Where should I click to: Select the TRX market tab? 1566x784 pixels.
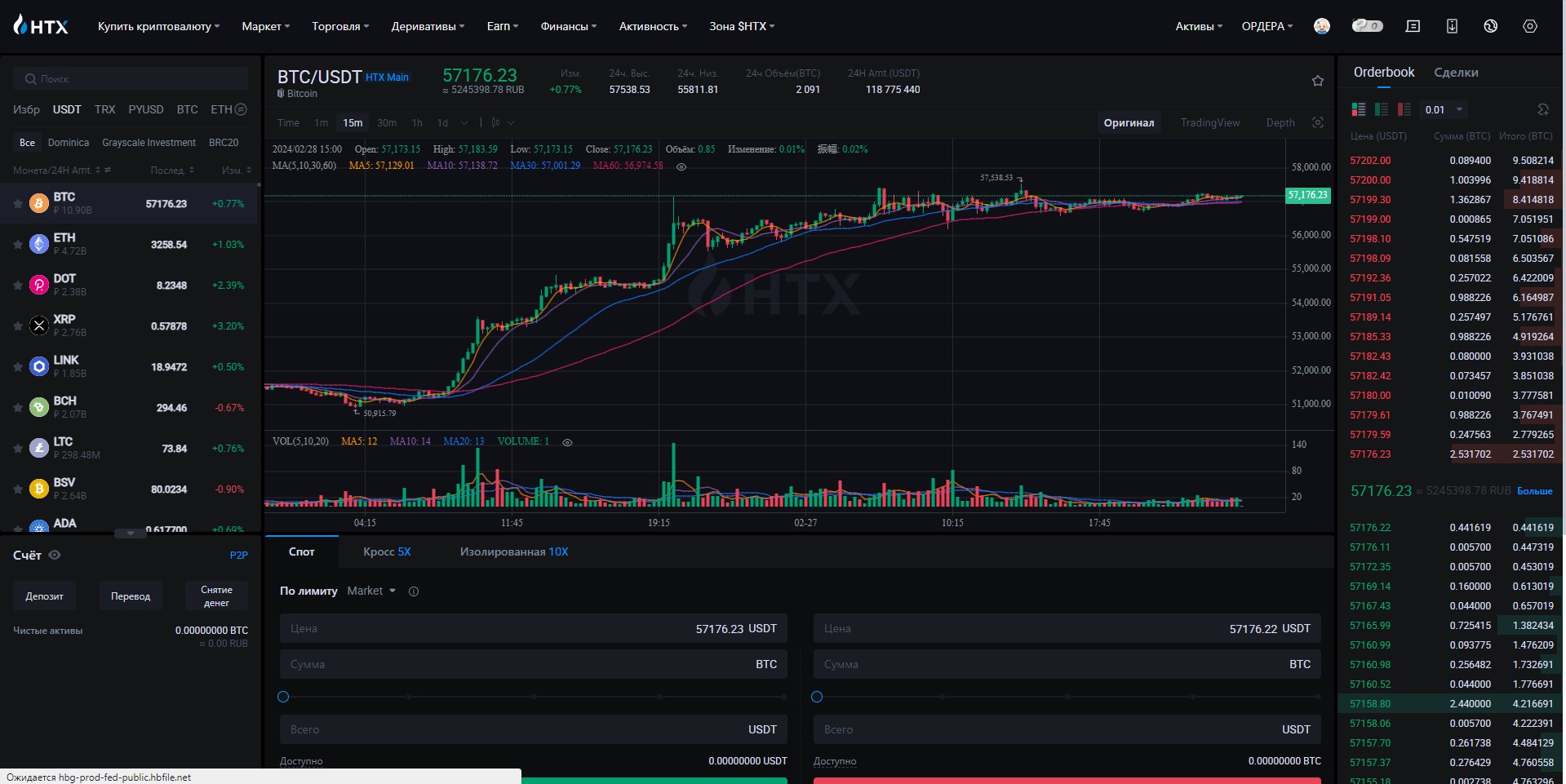[x=104, y=109]
